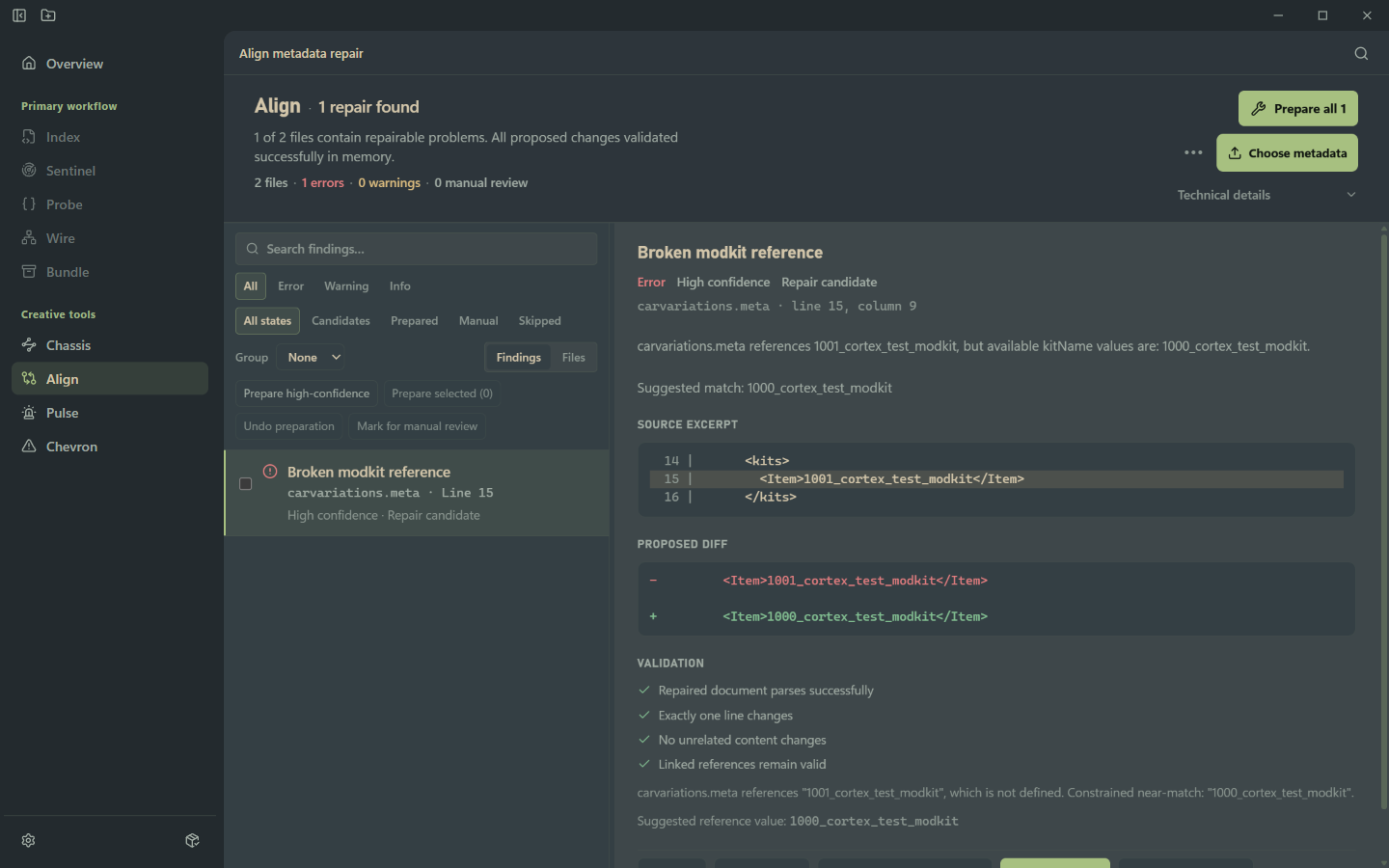
Task: Open the Wire workflow step
Action: coord(110,238)
